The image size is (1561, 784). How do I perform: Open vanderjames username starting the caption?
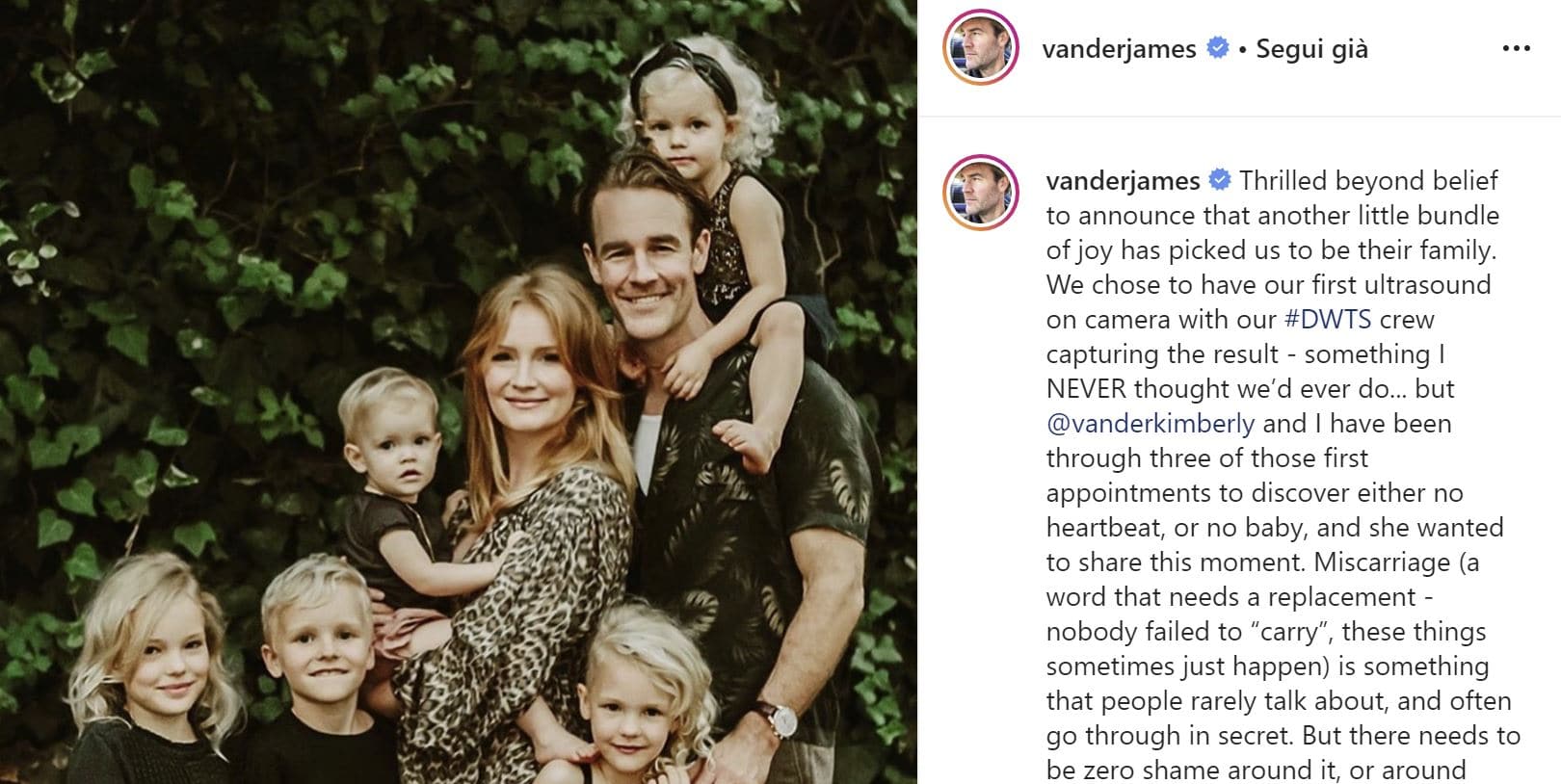click(1123, 180)
